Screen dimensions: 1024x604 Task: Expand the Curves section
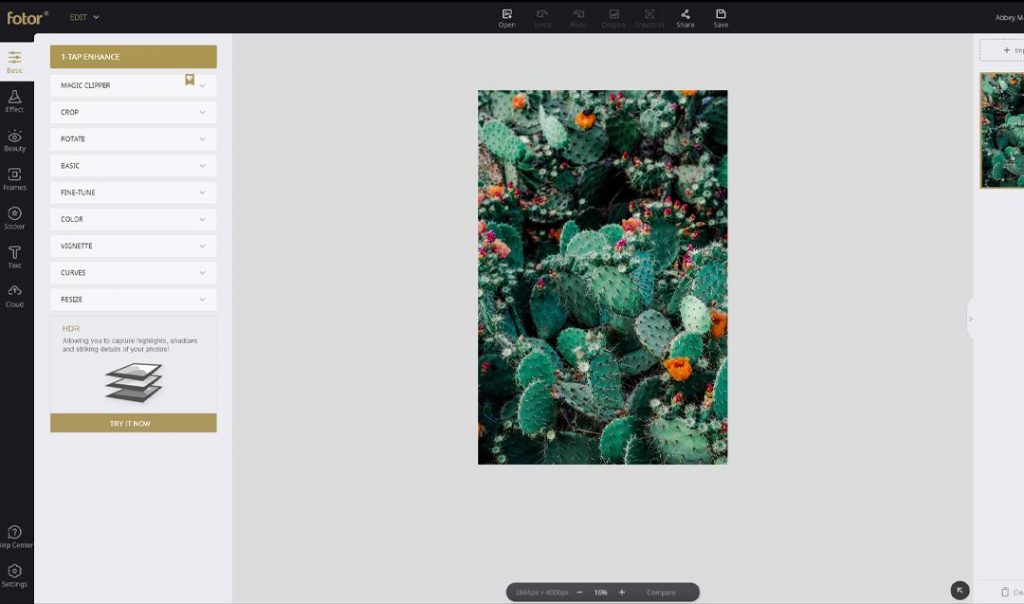pyautogui.click(x=133, y=273)
